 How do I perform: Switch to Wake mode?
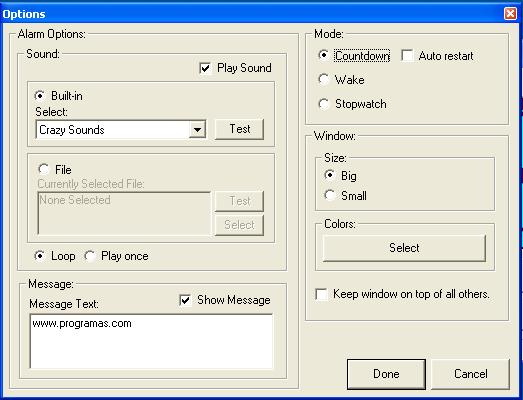tap(323, 79)
